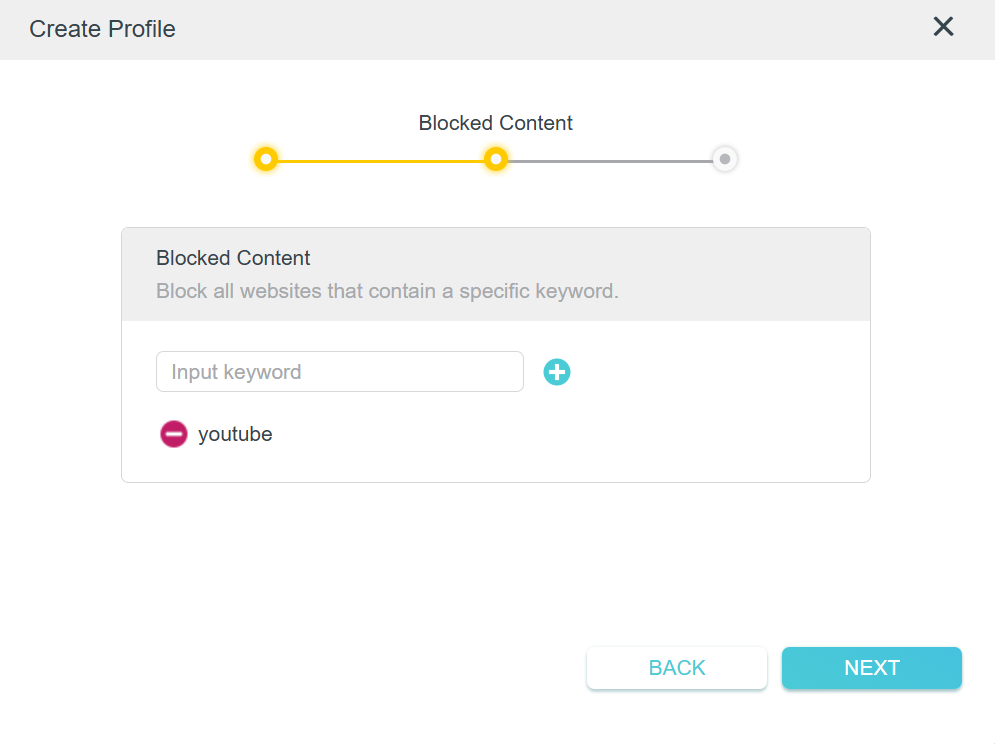995x744 pixels.
Task: Remove the youtube keyword with minus icon
Action: [173, 434]
